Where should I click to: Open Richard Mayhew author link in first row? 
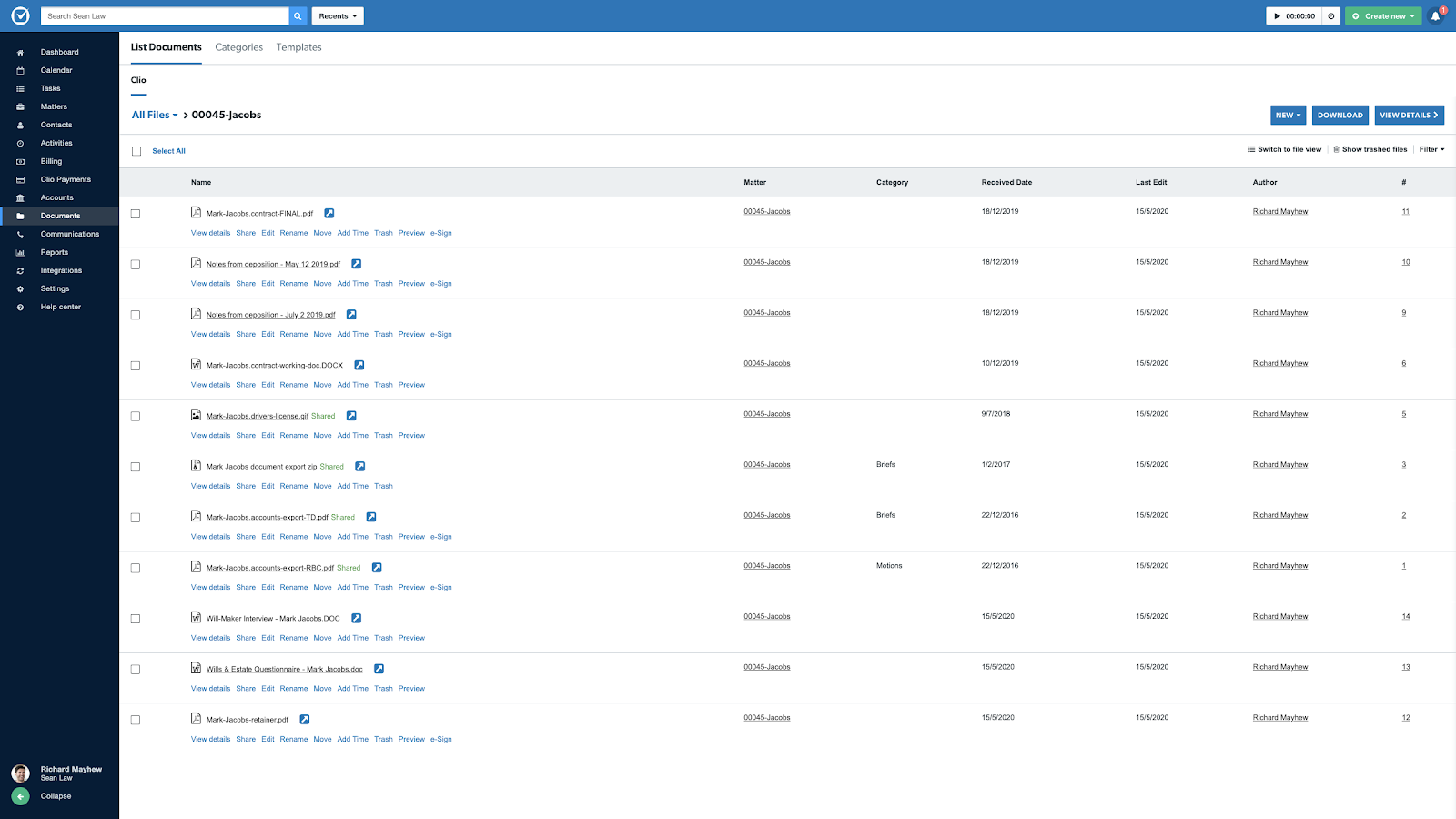tap(1279, 211)
